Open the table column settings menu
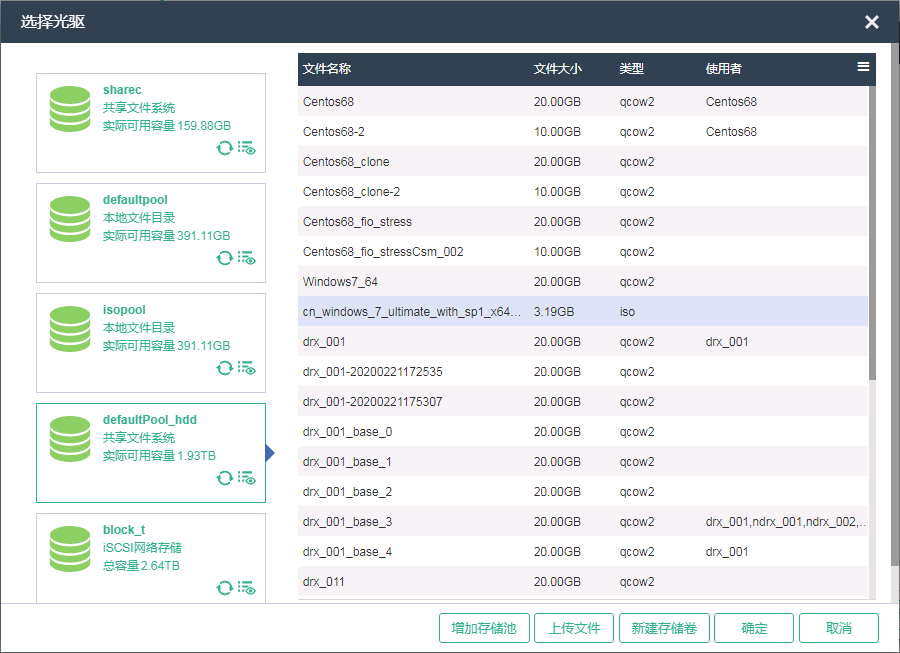 coord(863,67)
